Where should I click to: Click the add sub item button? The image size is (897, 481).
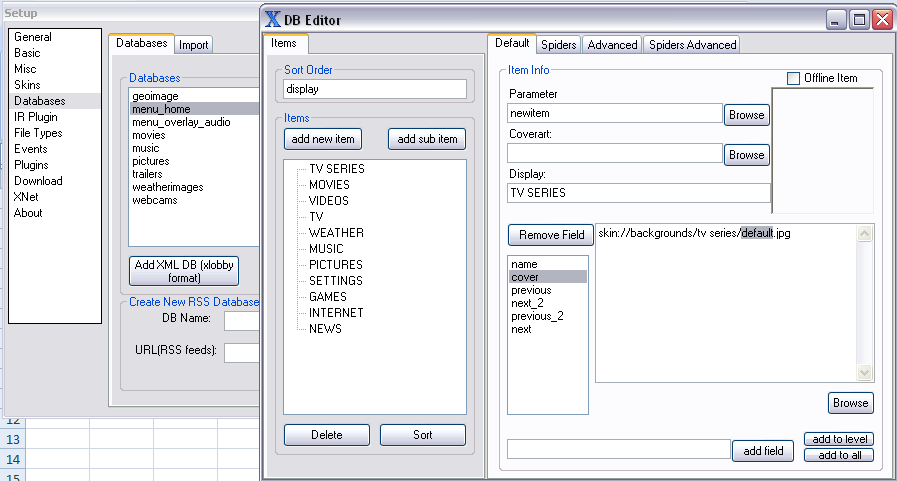(427, 139)
